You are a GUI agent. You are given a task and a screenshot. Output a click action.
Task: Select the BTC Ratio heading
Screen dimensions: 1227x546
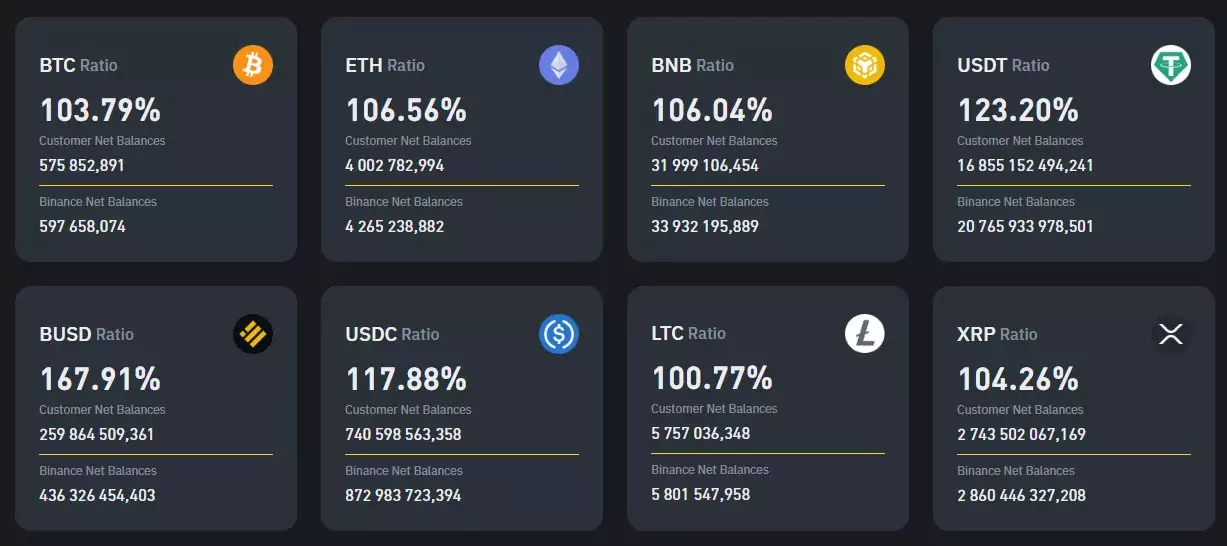tap(79, 65)
